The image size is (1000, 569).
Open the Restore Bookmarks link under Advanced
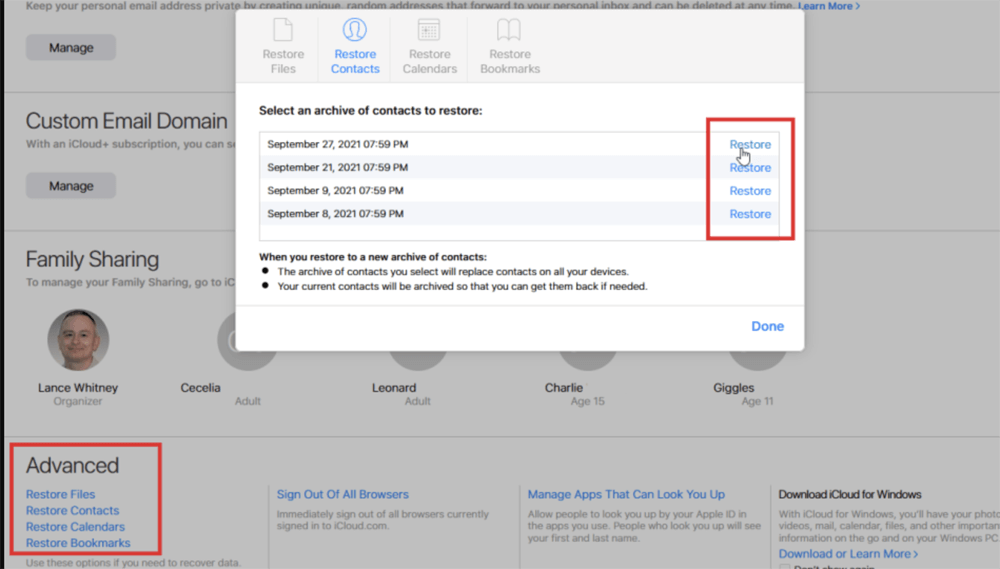pos(78,543)
